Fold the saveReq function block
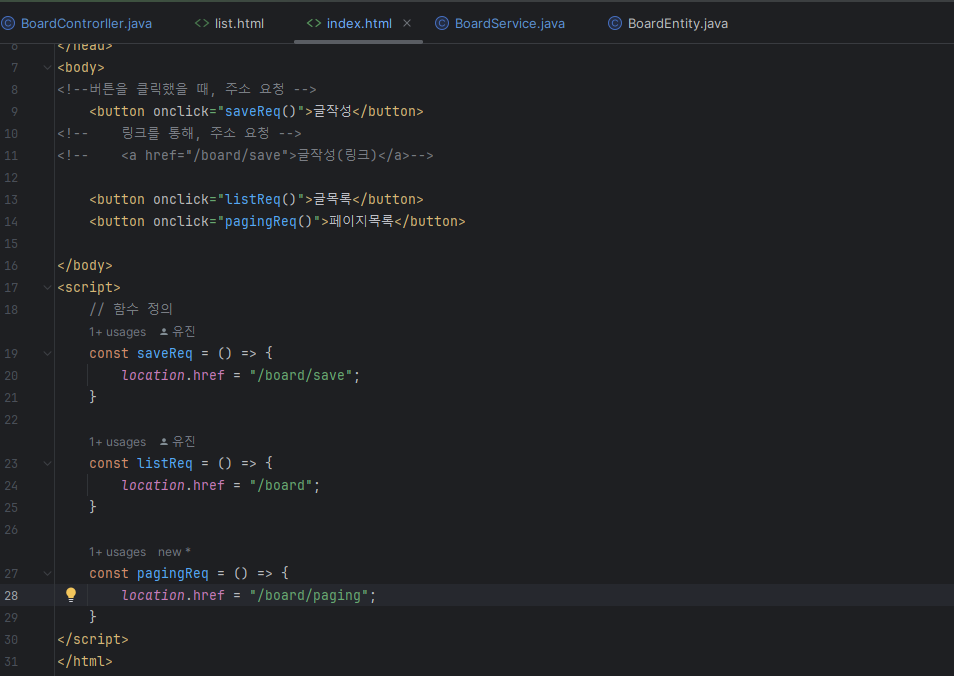The height and width of the screenshot is (676, 954). click(x=47, y=354)
